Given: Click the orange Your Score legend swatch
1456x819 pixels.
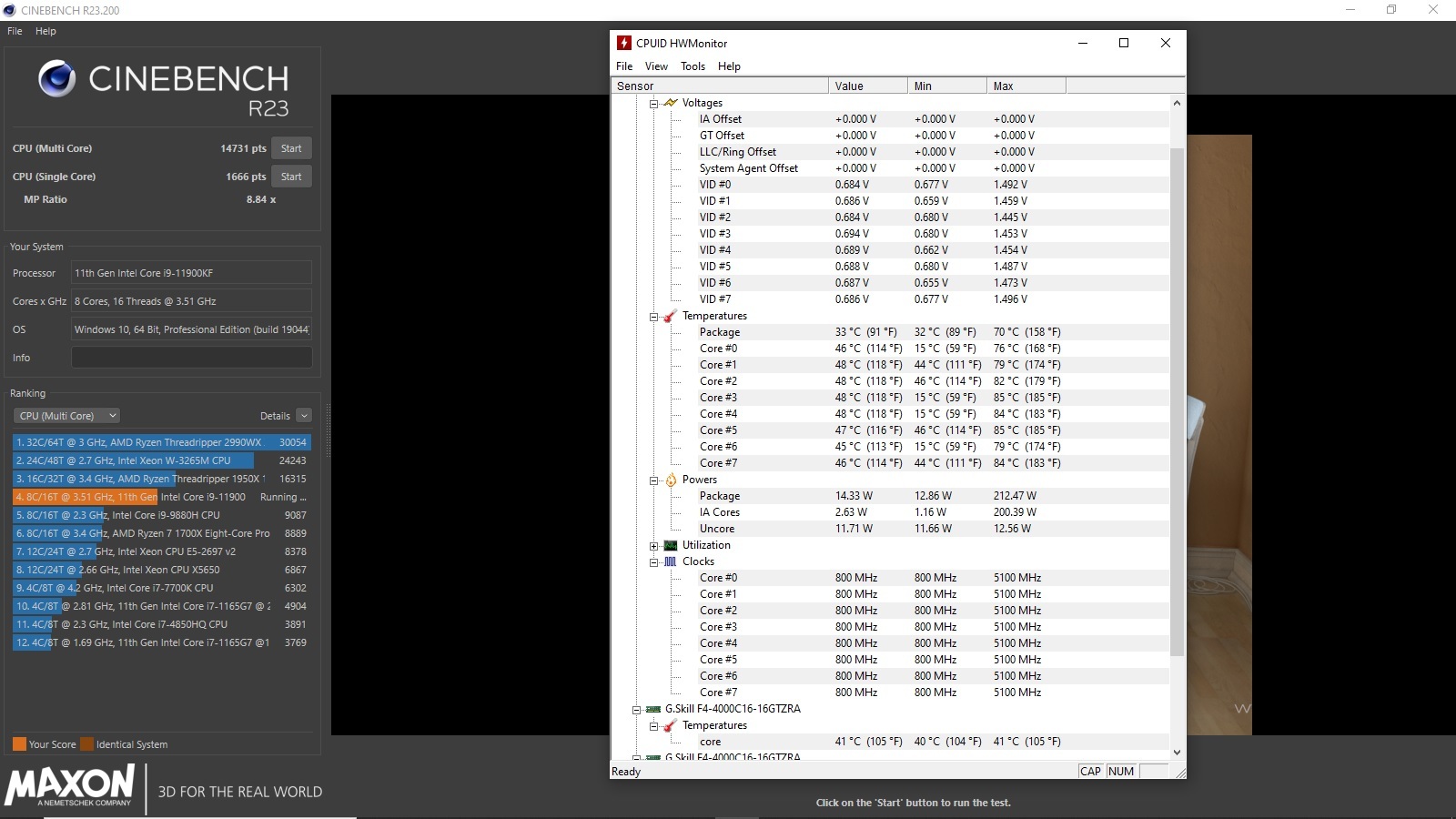Looking at the screenshot, I should click(x=19, y=744).
